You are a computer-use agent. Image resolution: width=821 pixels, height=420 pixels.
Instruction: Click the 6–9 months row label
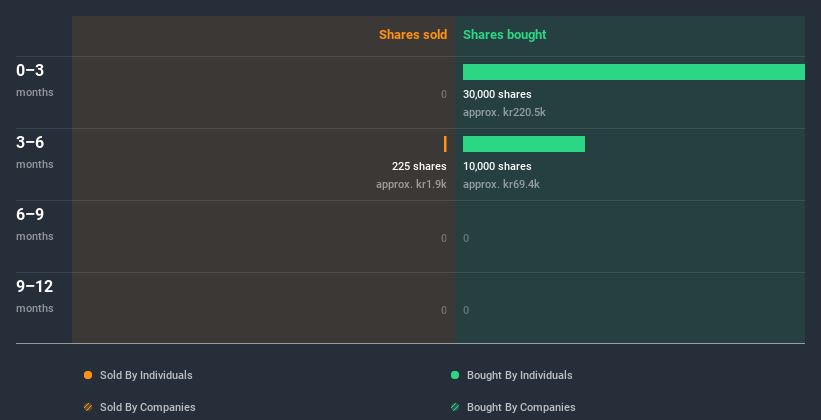click(x=35, y=224)
